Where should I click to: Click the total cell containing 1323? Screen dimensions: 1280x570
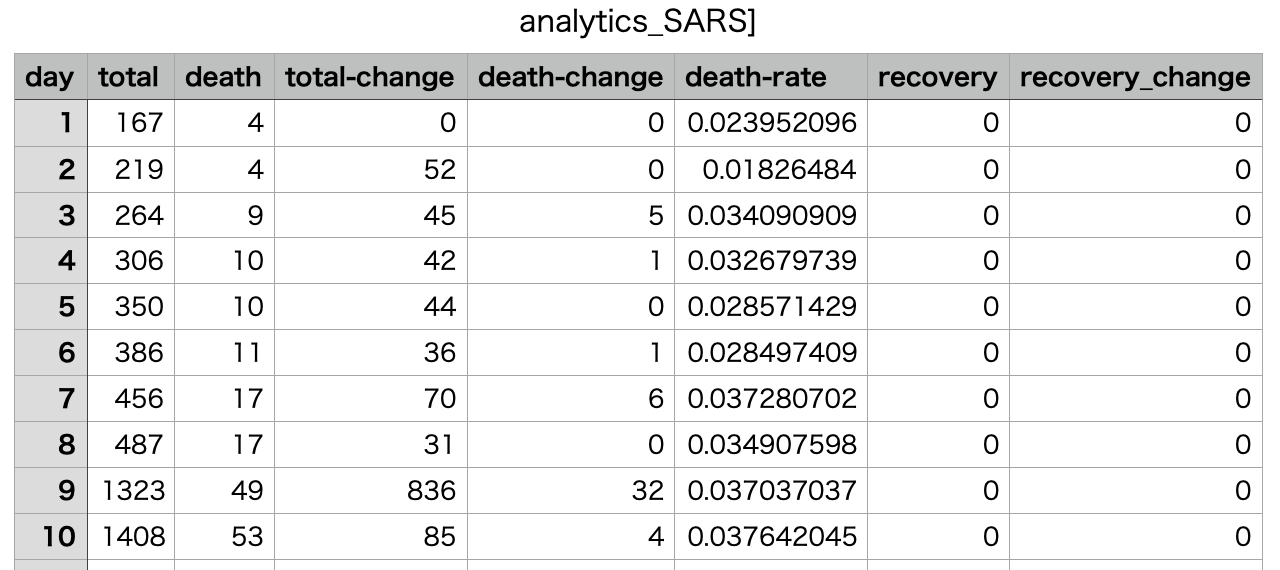[x=130, y=490]
